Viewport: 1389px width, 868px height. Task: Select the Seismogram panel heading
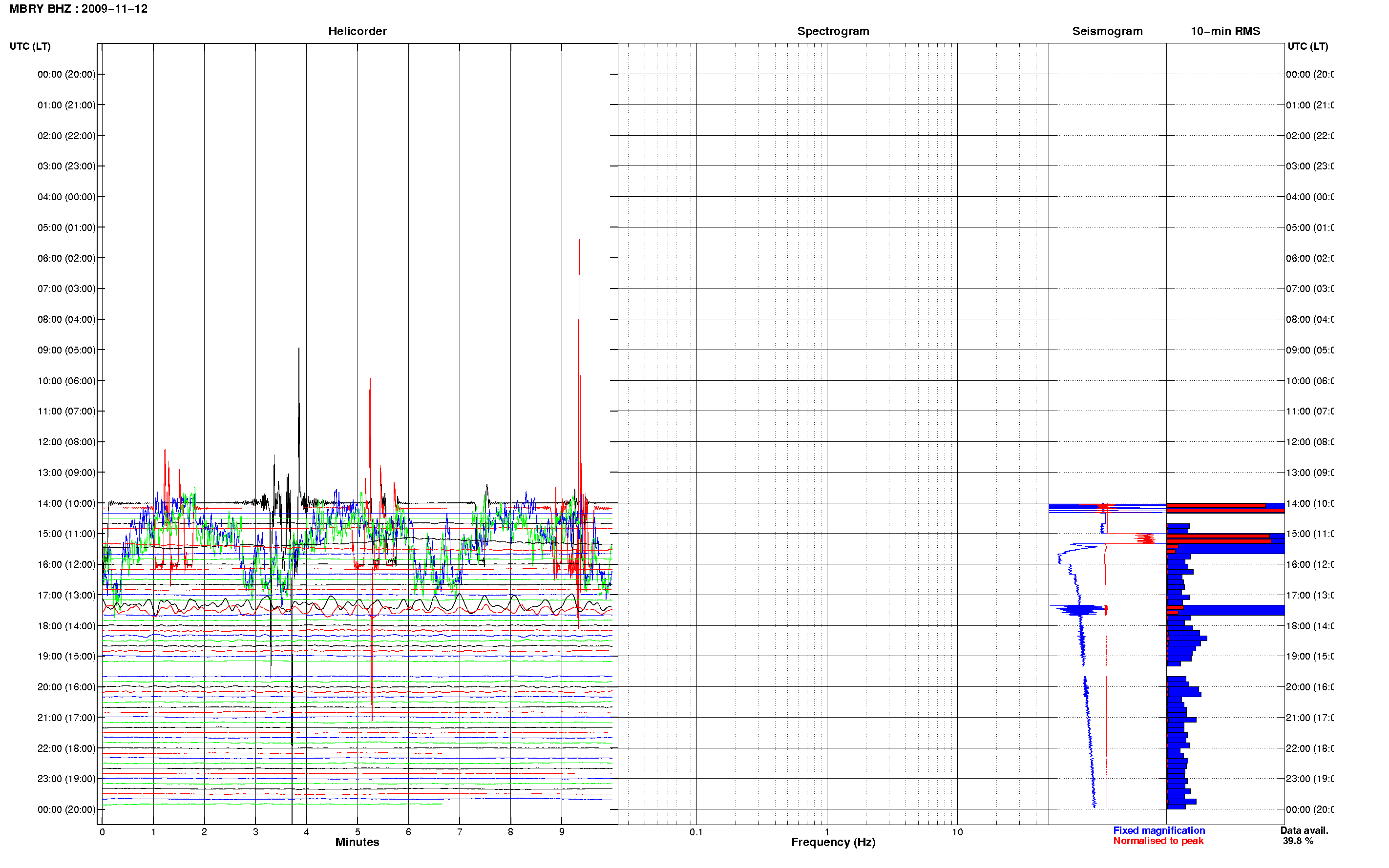pos(1107,32)
